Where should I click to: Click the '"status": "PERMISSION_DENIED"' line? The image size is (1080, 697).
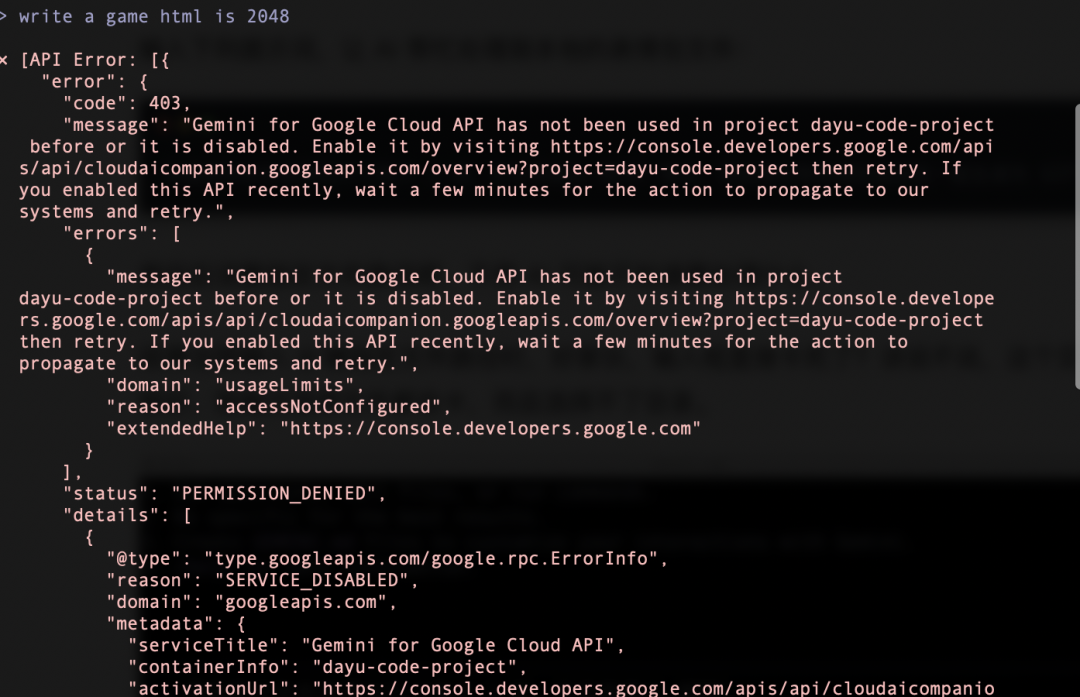(x=225, y=494)
